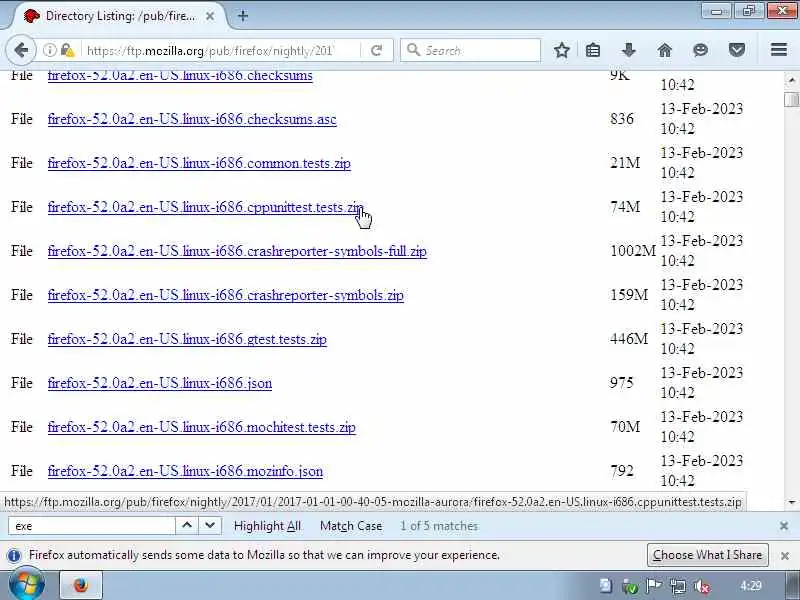Toggle Highlight All in find bar
This screenshot has width=800, height=600.
coord(267,526)
